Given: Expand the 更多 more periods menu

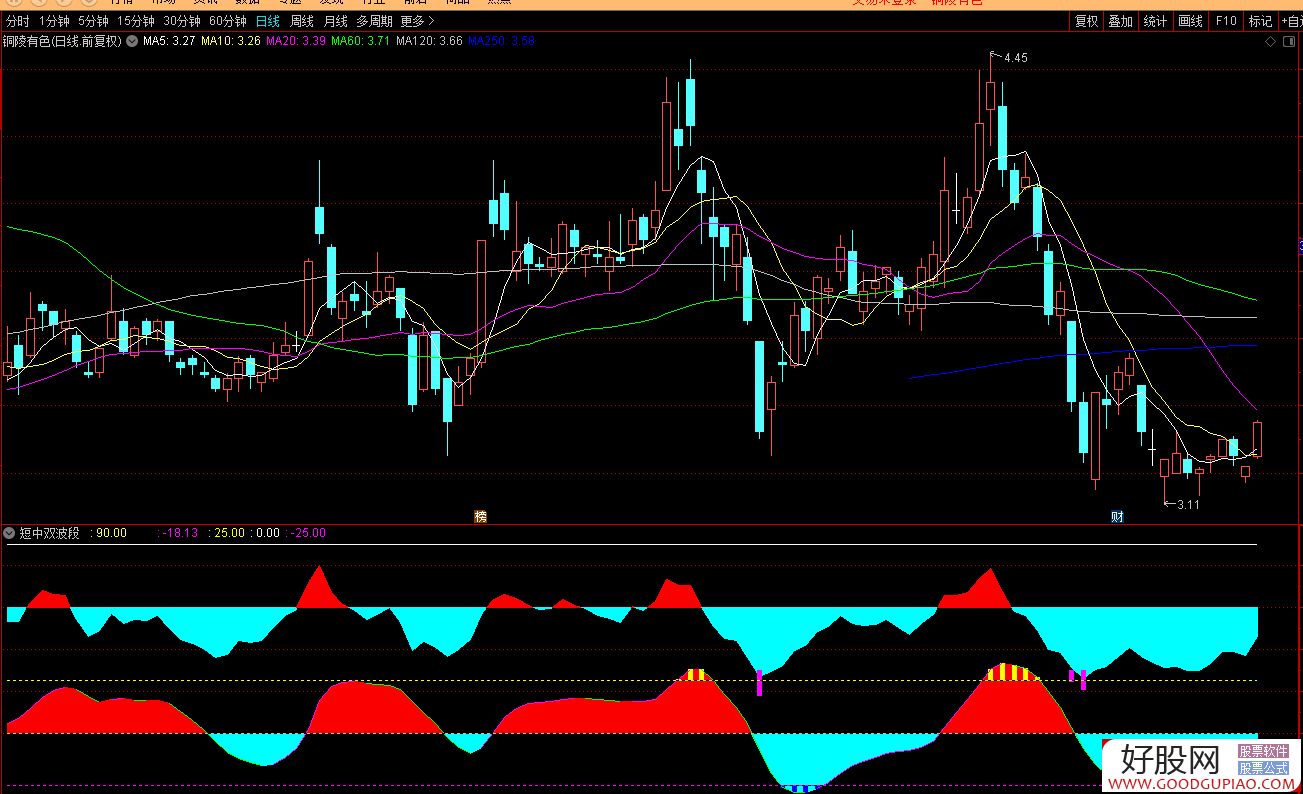Looking at the screenshot, I should [x=417, y=21].
